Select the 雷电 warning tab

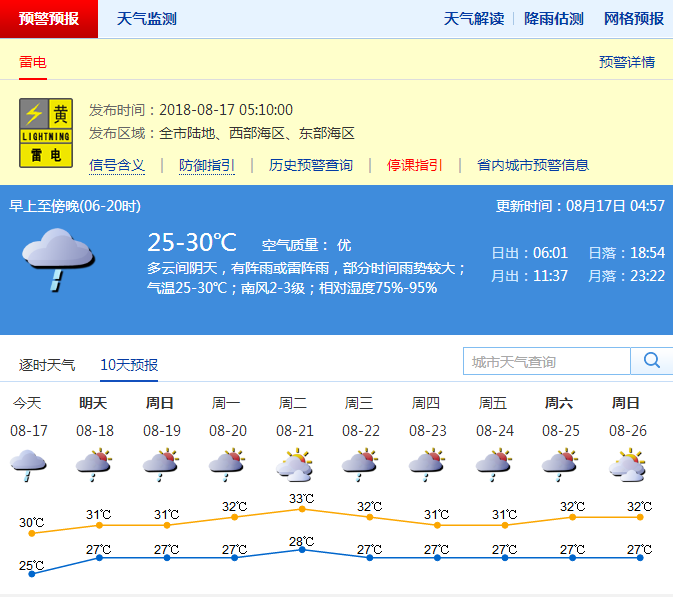coord(33,62)
